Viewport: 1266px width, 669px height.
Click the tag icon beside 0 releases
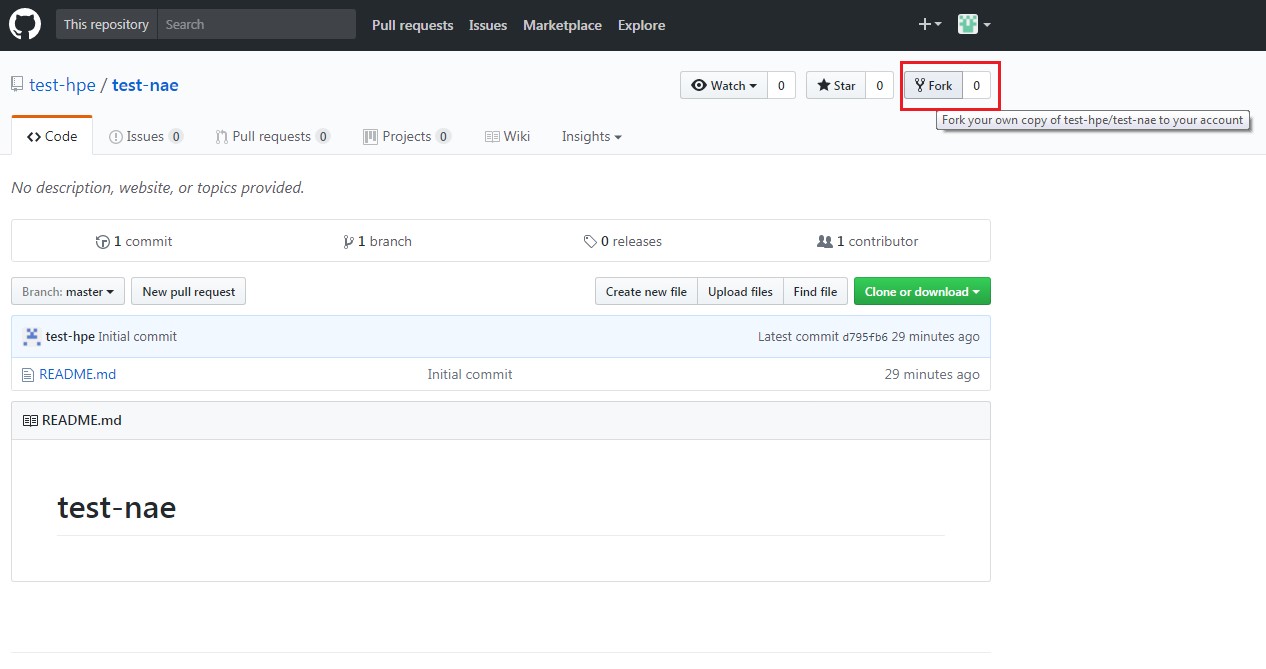click(x=590, y=242)
